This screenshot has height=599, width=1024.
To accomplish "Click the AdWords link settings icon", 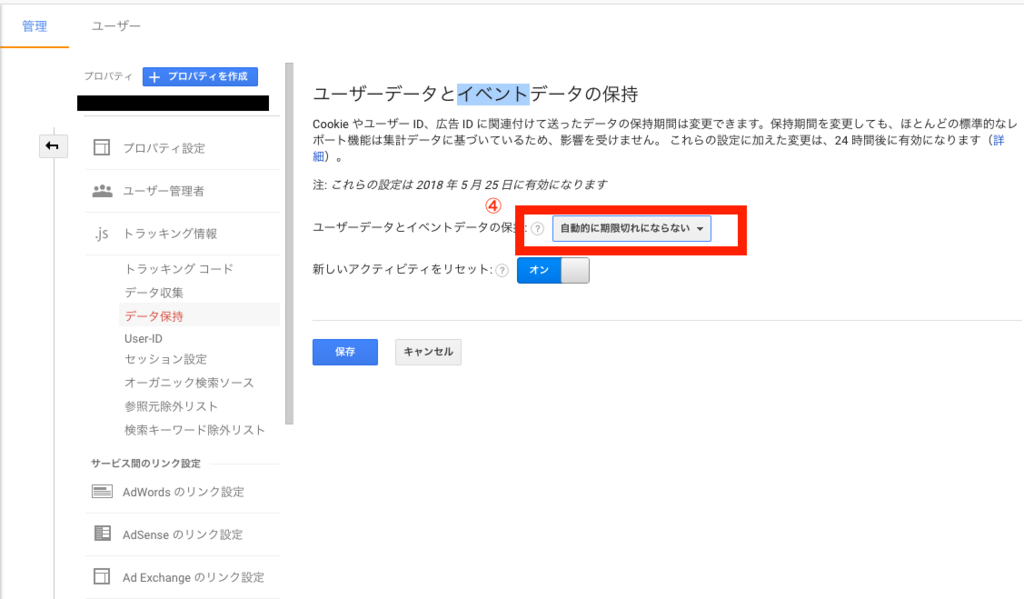I will click(x=102, y=491).
